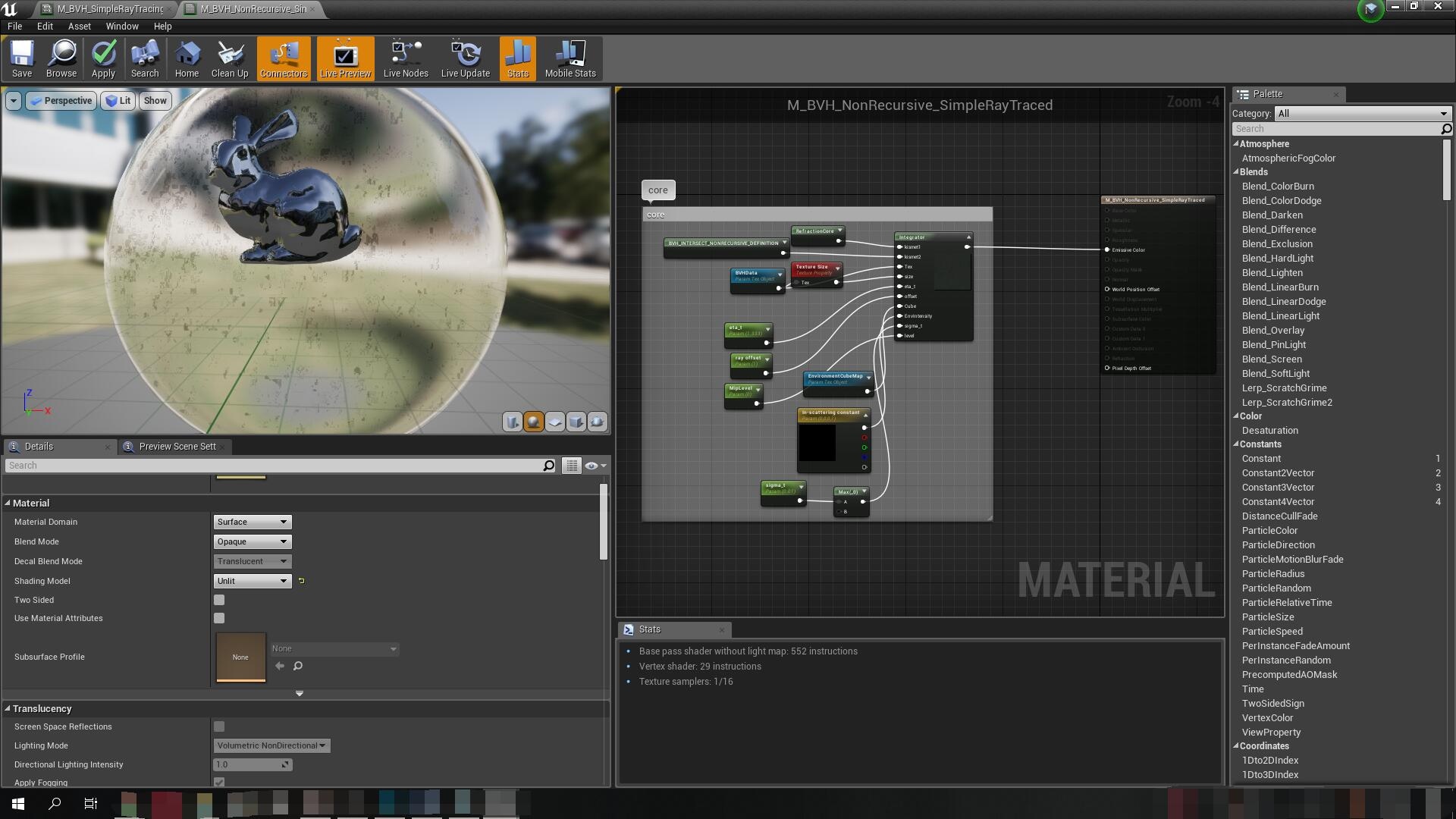Toggle the Connectors toolbar button

[284, 58]
